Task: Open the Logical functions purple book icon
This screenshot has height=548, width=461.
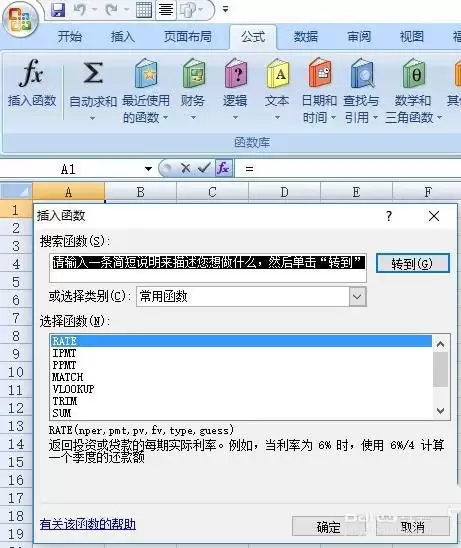Action: point(236,73)
